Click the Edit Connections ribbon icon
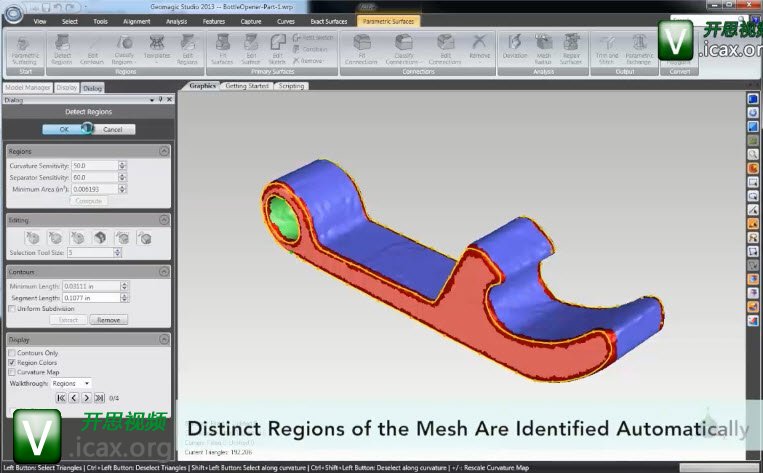The height and width of the screenshot is (473, 763). click(x=445, y=50)
